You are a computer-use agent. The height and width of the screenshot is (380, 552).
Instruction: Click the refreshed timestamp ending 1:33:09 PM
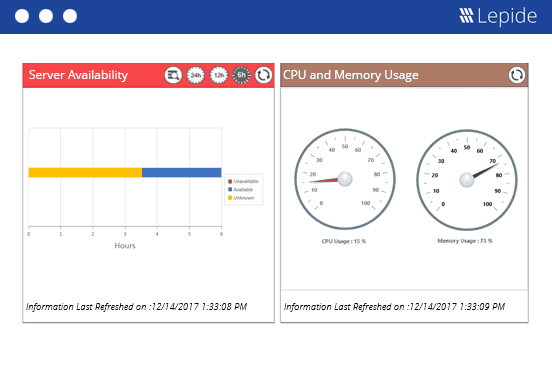point(394,307)
